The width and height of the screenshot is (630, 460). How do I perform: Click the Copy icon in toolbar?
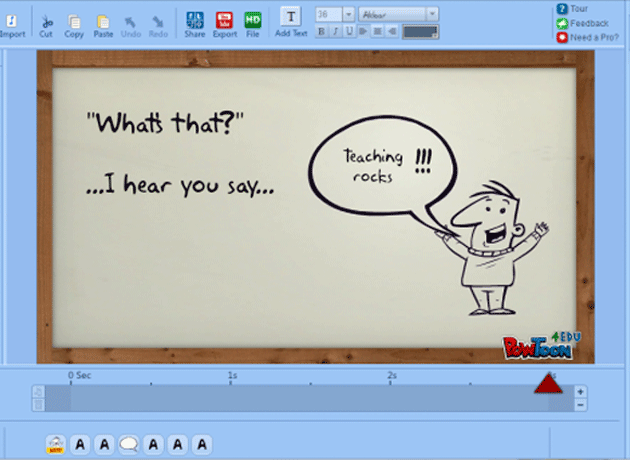(74, 20)
